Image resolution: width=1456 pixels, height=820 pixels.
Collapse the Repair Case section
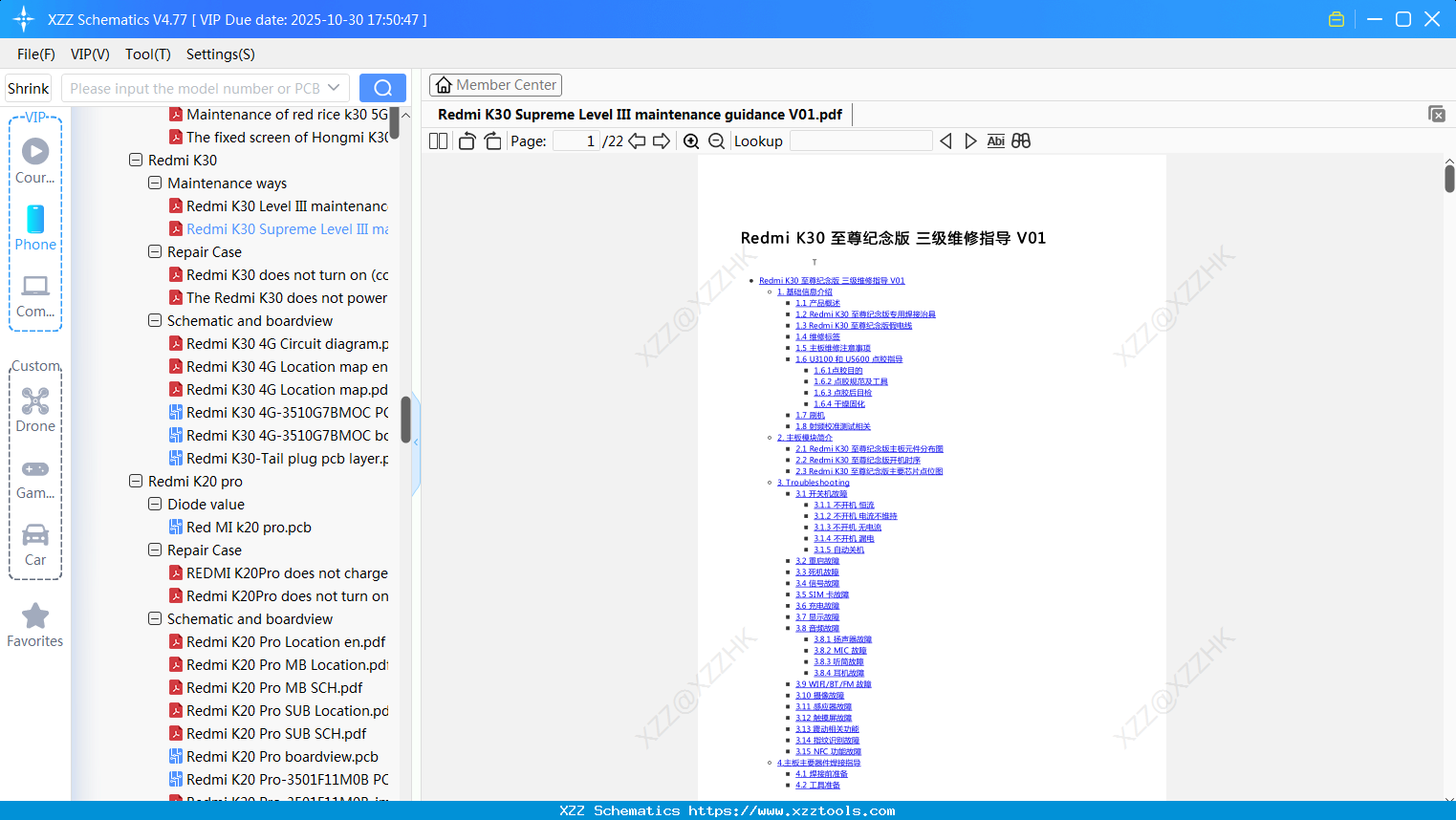(154, 251)
